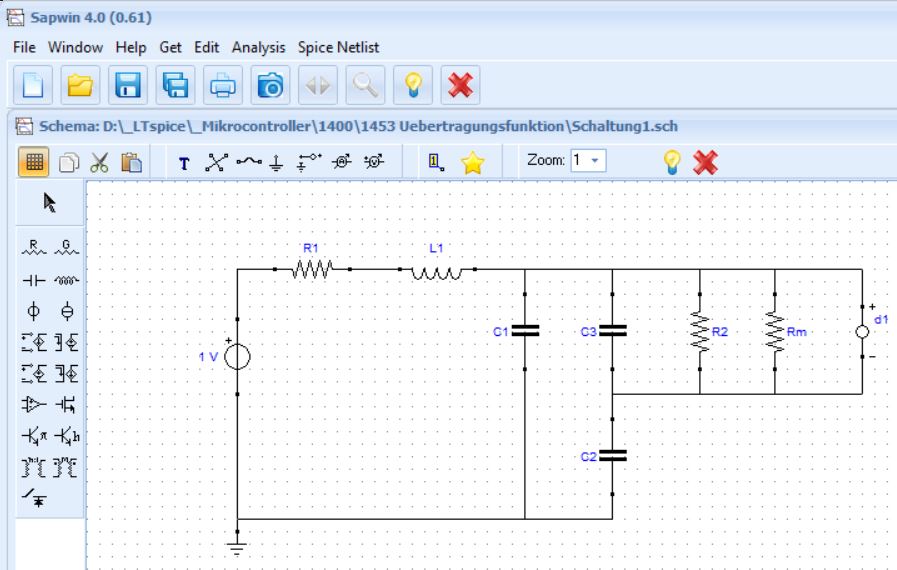The width and height of the screenshot is (897, 570).
Task: Pick the BJT pi-model transistor
Action: [34, 436]
